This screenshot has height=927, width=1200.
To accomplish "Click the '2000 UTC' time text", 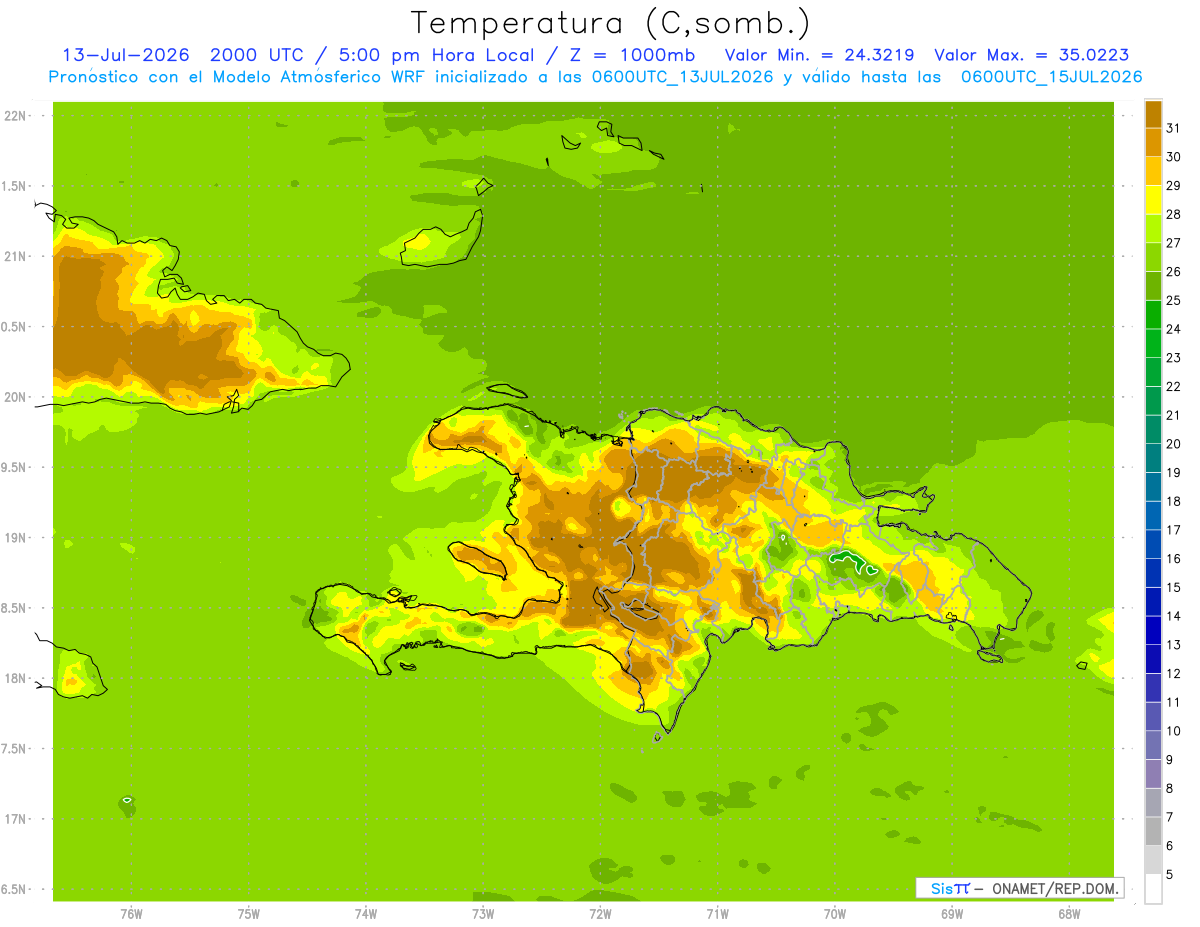I will [258, 55].
